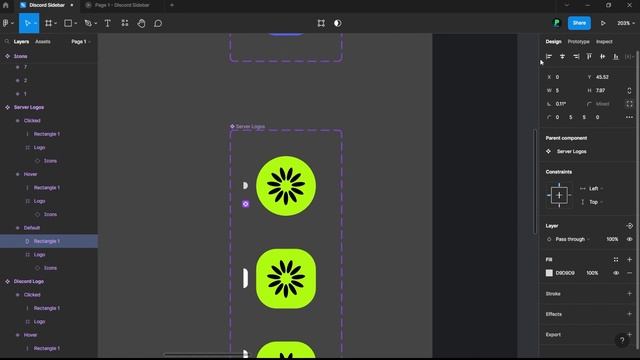Open fill styles grid icon
The height and width of the screenshot is (360, 640).
click(x=616, y=260)
